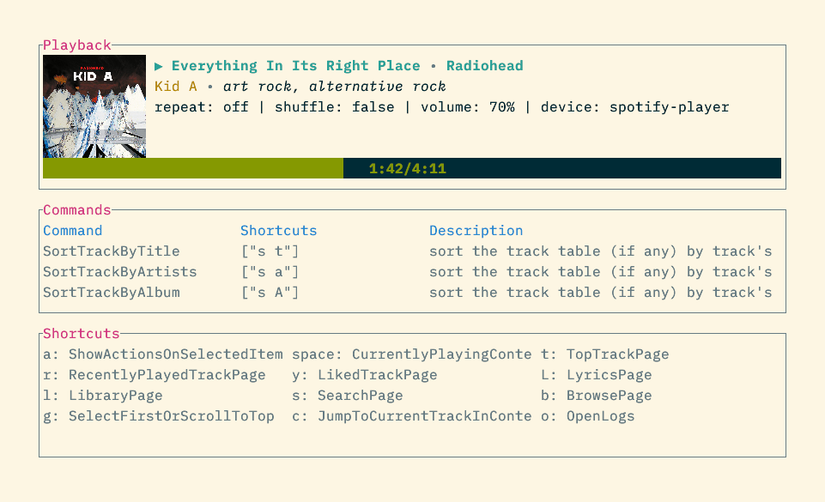
Task: Click the c: JumpToCurrentTrackInConte shortcut
Action: click(x=412, y=416)
